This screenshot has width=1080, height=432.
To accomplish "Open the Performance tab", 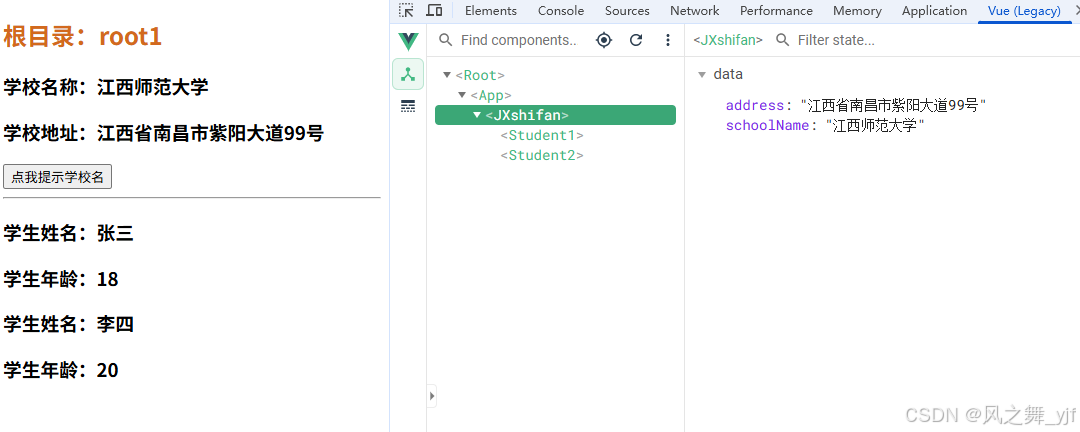I will click(x=776, y=10).
